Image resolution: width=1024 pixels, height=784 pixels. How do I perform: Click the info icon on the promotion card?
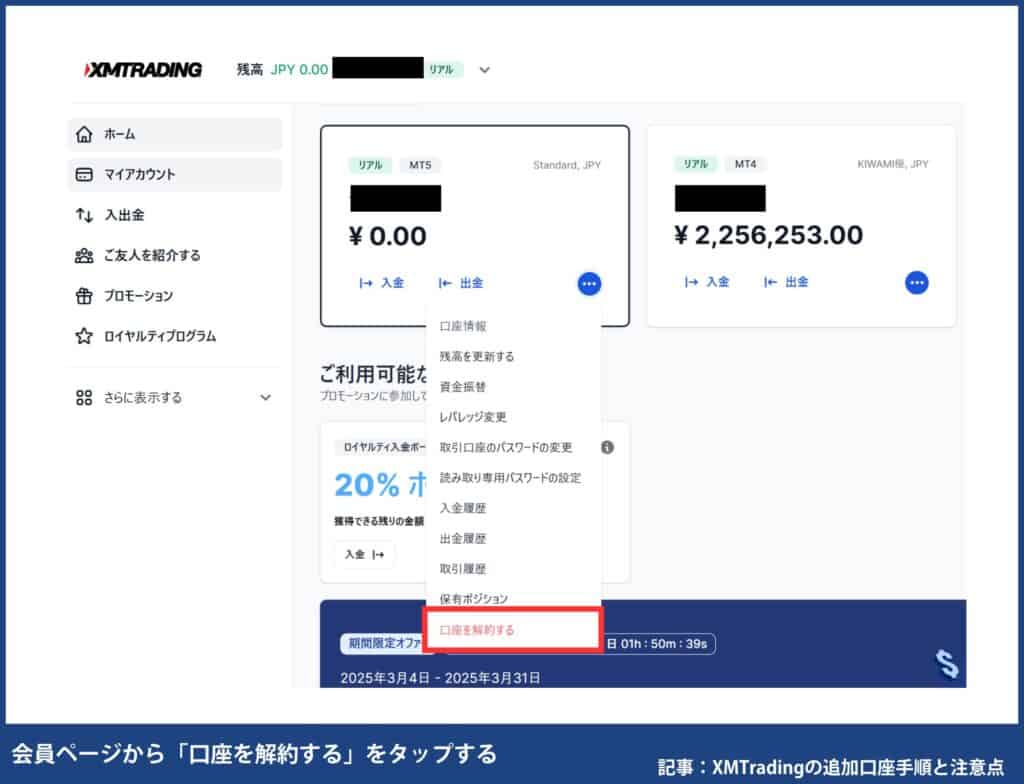[x=607, y=448]
